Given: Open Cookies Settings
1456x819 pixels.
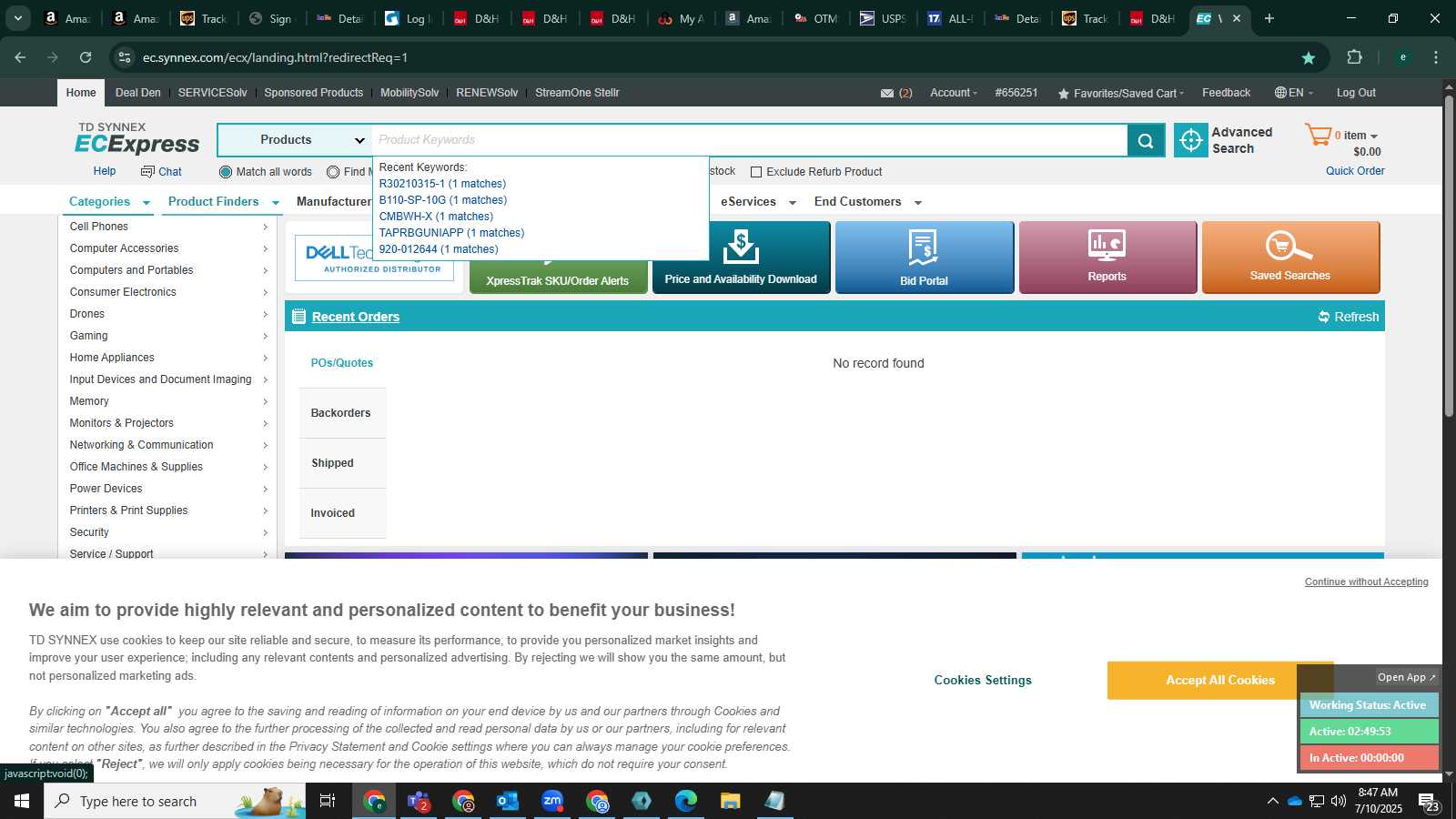Looking at the screenshot, I should pyautogui.click(x=983, y=681).
